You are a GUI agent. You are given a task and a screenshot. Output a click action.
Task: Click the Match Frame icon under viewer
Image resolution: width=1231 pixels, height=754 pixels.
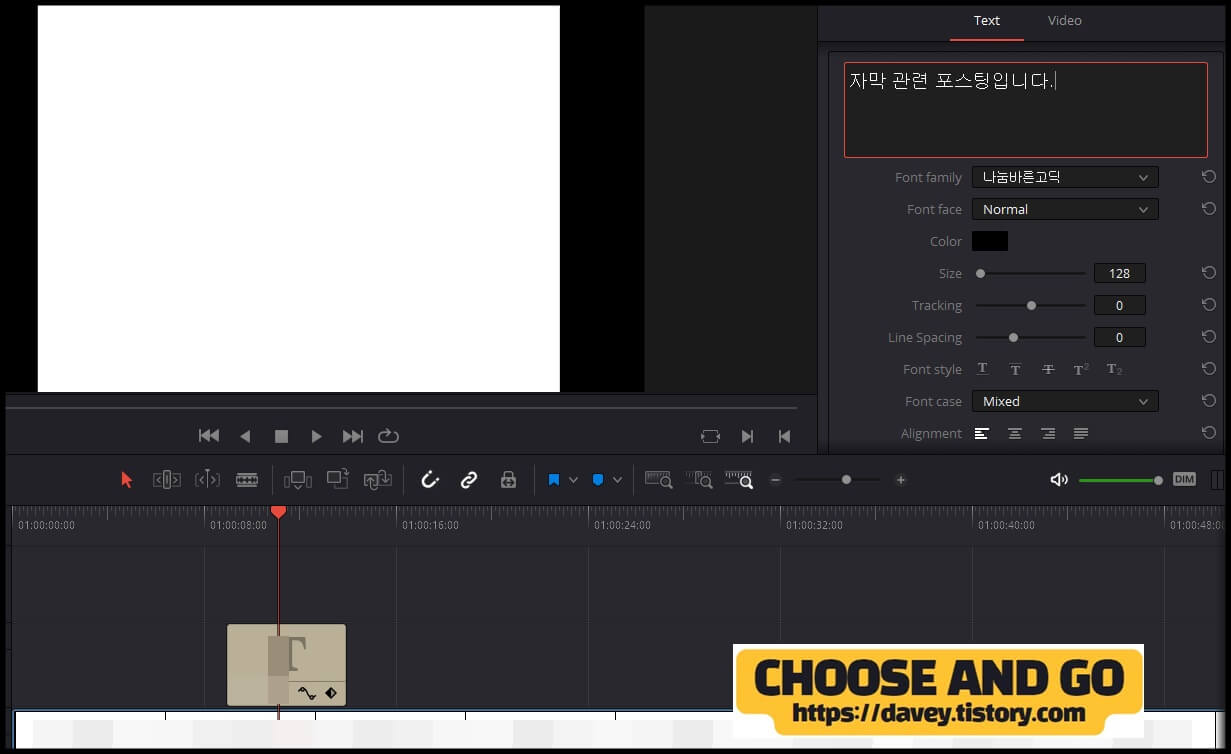710,436
